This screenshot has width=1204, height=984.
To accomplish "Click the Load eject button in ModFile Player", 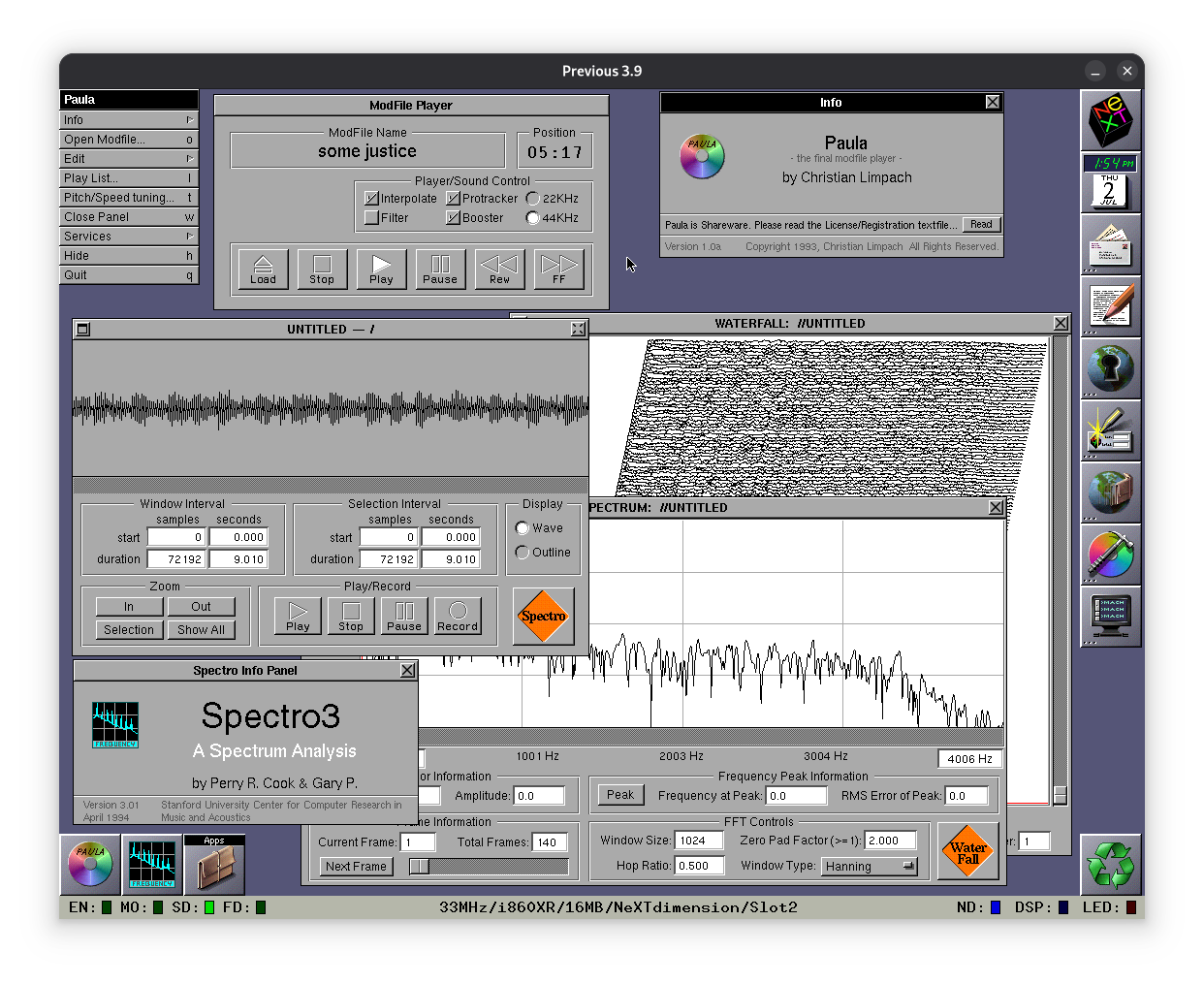I will click(263, 269).
